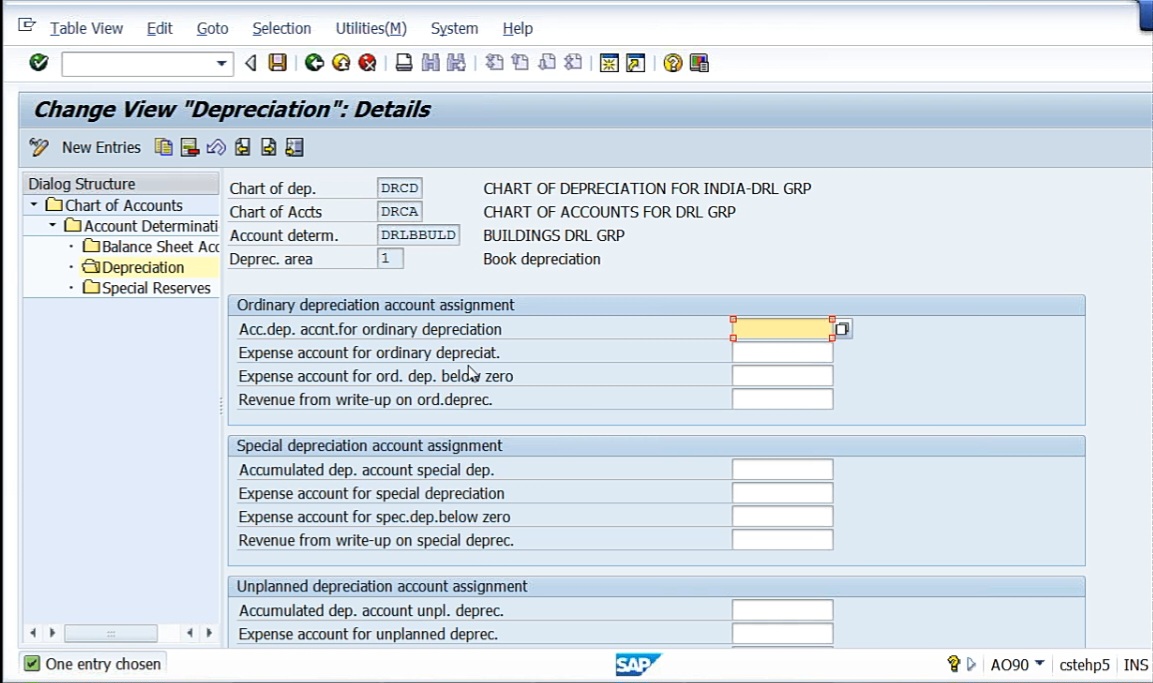Open the Help menu
The width and height of the screenshot is (1153, 683).
click(x=518, y=29)
